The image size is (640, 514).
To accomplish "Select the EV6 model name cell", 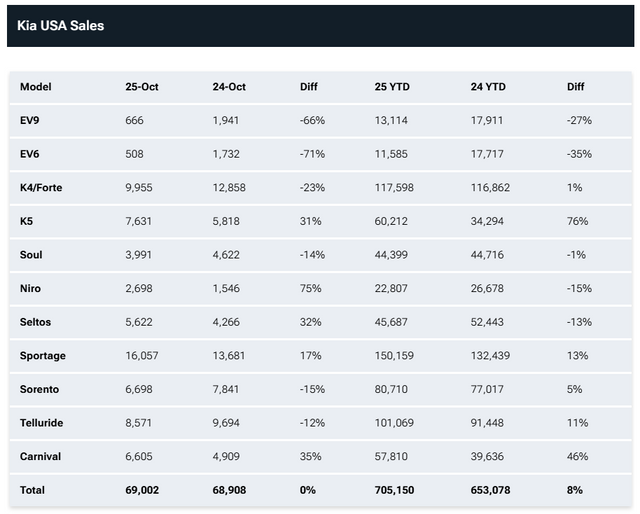I will (x=31, y=154).
